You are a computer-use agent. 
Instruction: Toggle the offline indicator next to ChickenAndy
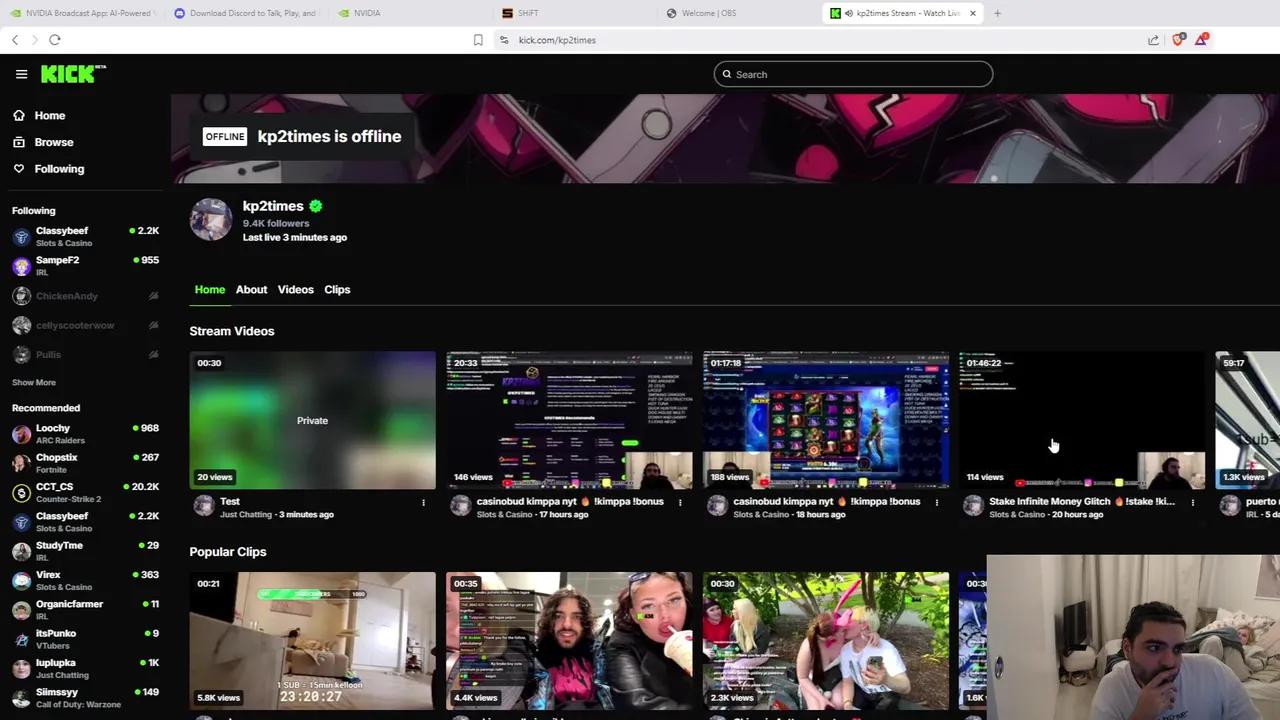click(153, 295)
